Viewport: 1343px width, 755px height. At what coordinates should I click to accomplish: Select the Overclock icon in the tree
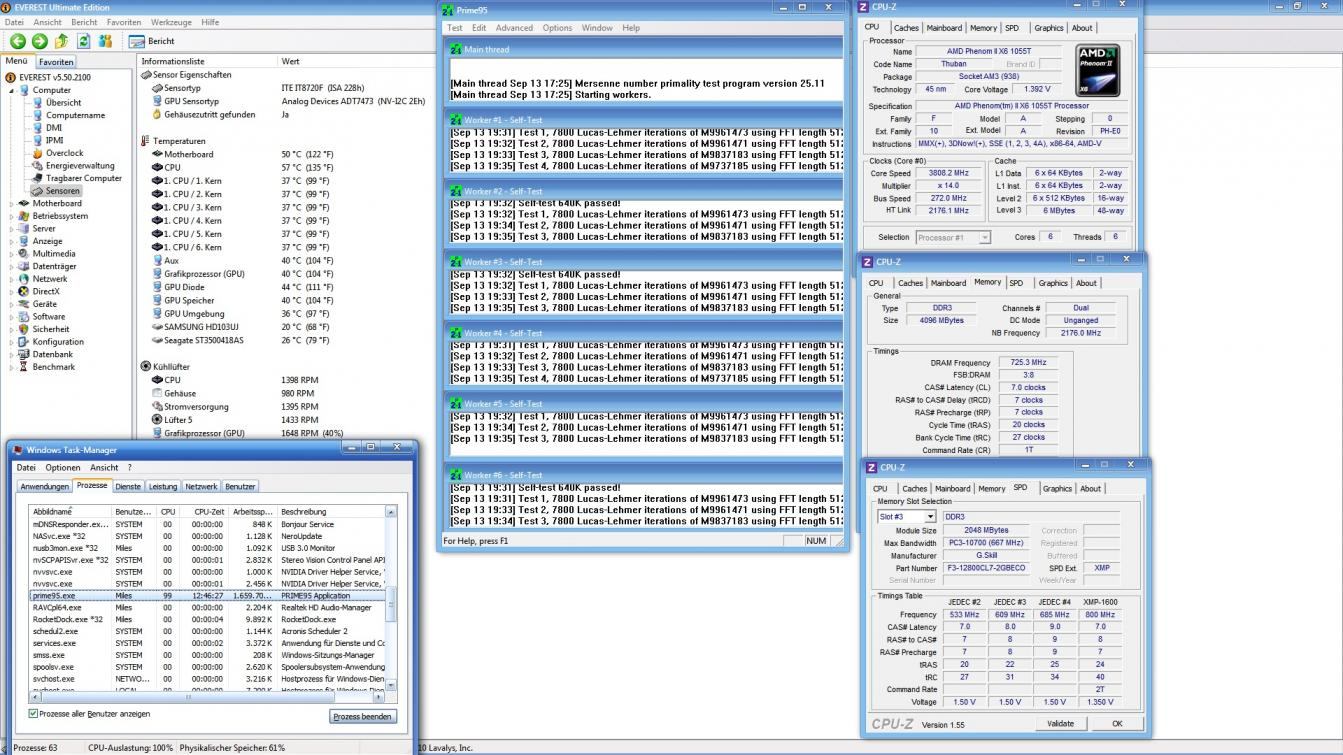38,153
